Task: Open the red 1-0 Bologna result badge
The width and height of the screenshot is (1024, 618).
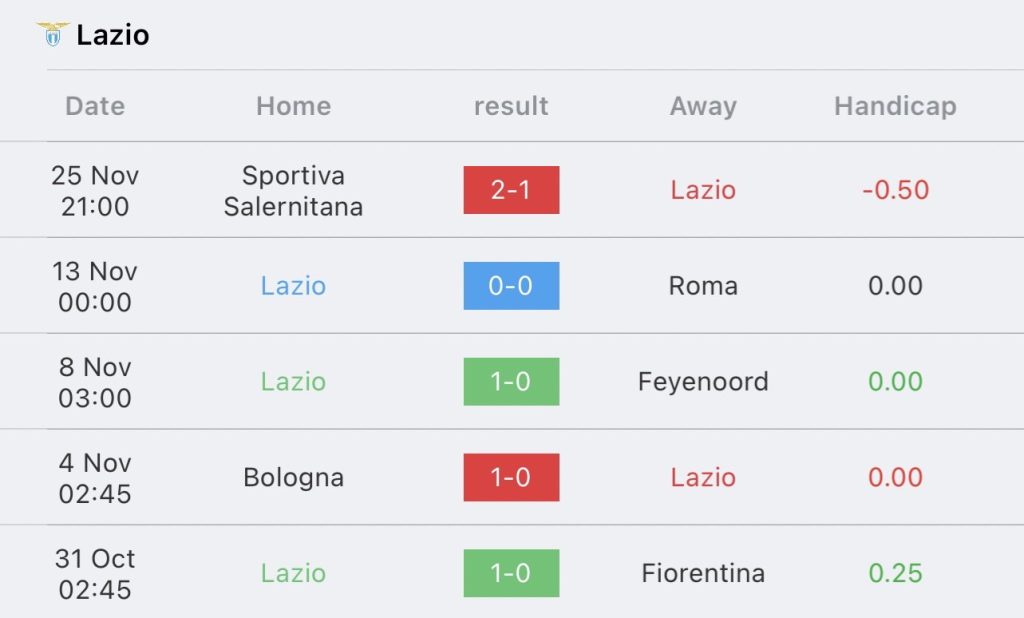Action: [x=511, y=478]
